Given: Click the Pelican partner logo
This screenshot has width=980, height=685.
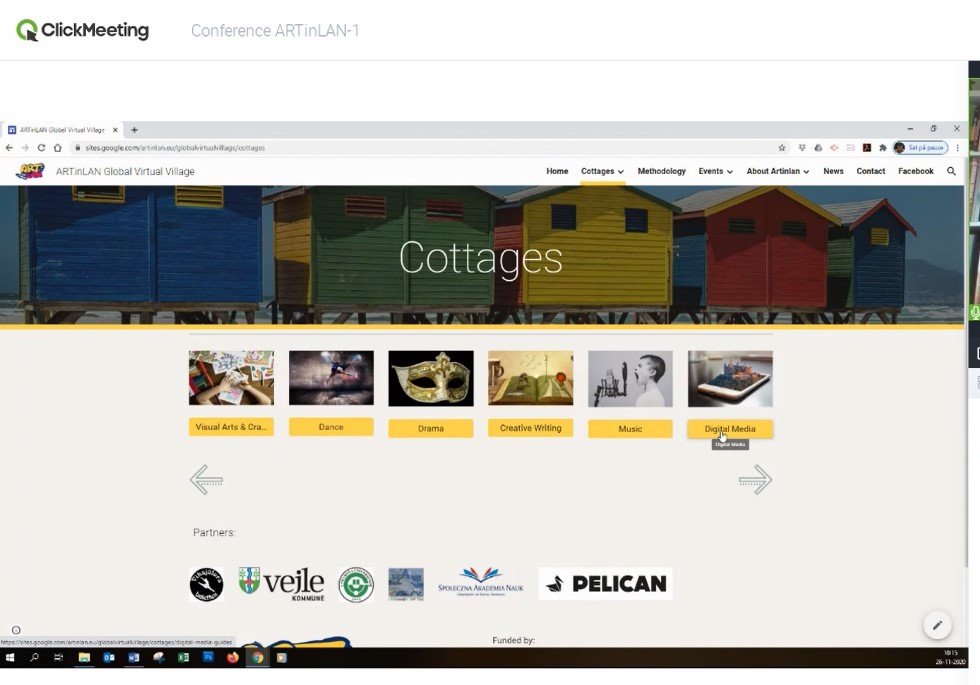Looking at the screenshot, I should click(606, 584).
